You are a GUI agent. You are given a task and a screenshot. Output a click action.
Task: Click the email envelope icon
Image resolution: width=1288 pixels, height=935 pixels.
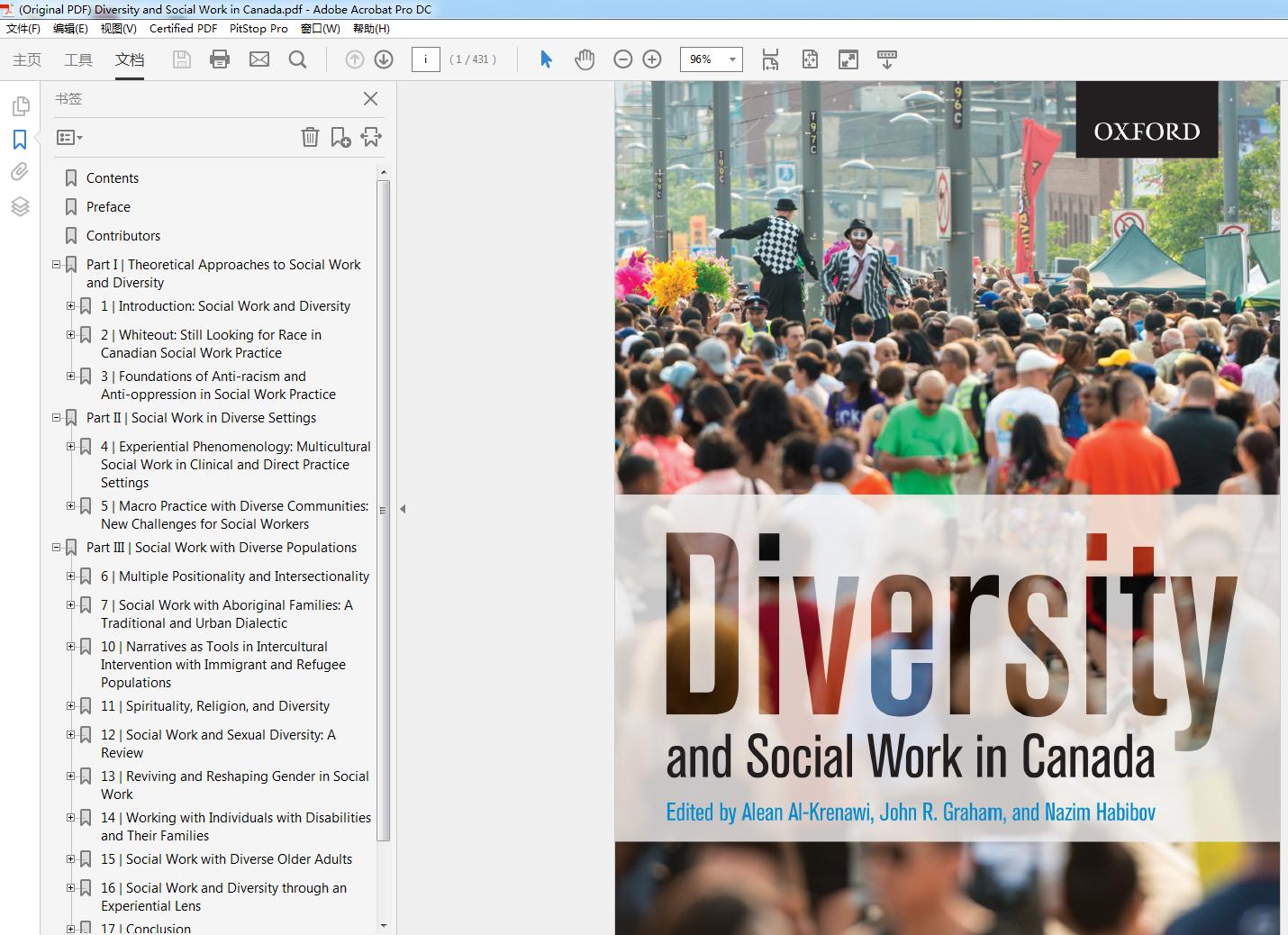click(x=259, y=59)
